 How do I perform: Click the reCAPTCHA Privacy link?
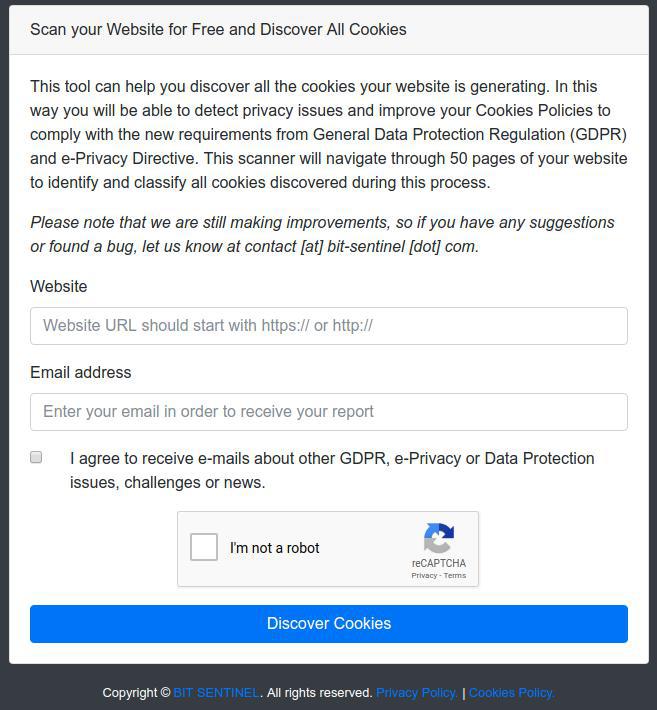point(424,576)
